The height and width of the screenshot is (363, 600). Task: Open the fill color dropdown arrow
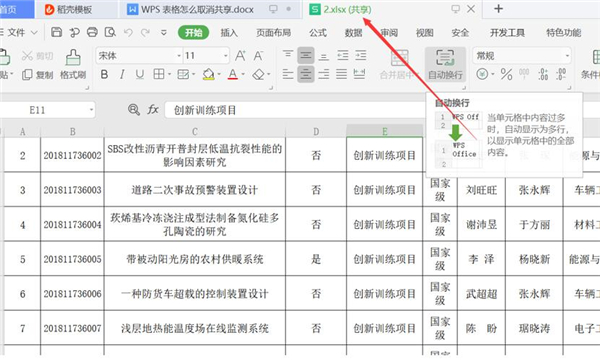tap(219, 74)
